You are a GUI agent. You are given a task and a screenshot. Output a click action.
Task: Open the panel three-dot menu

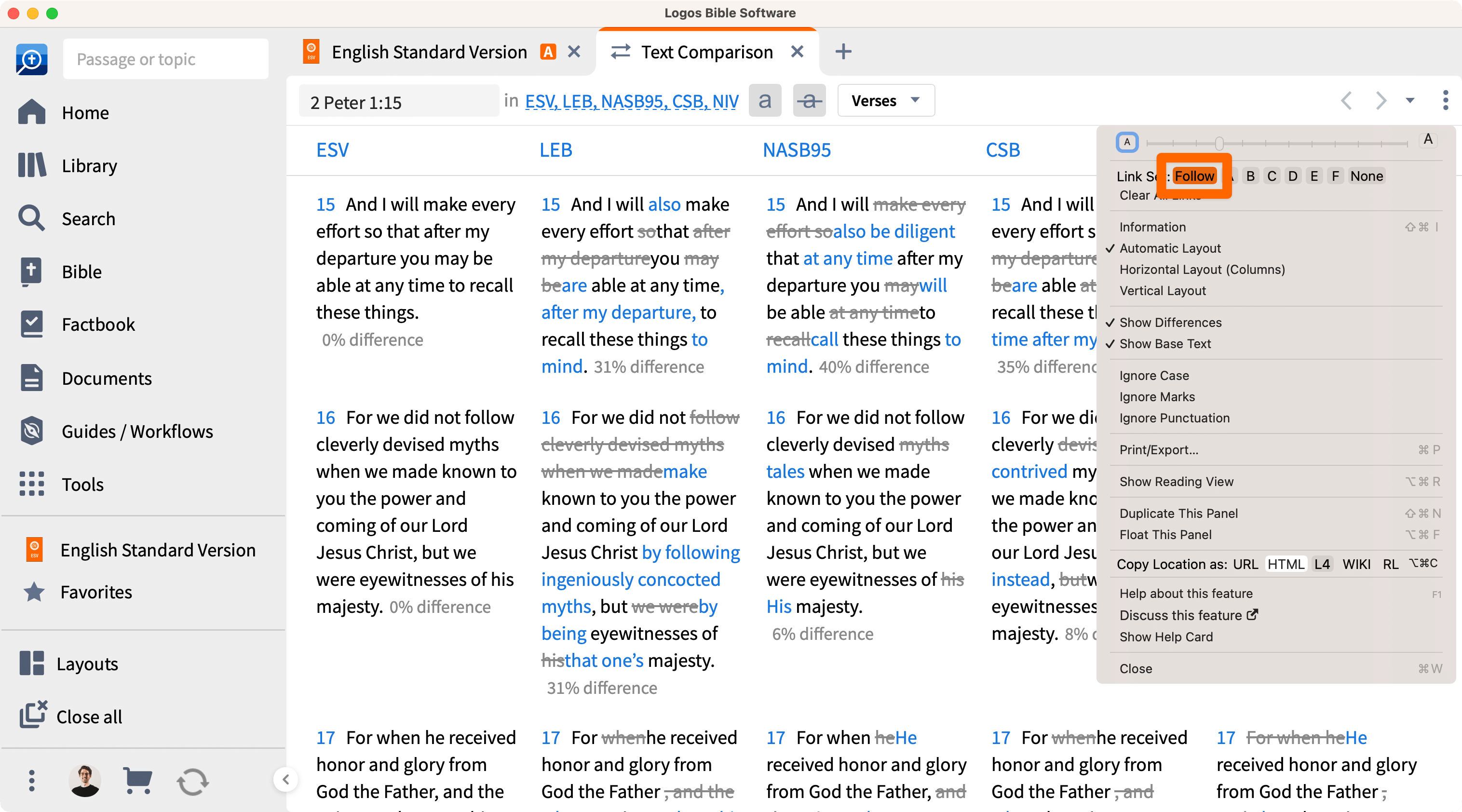pyautogui.click(x=1445, y=100)
